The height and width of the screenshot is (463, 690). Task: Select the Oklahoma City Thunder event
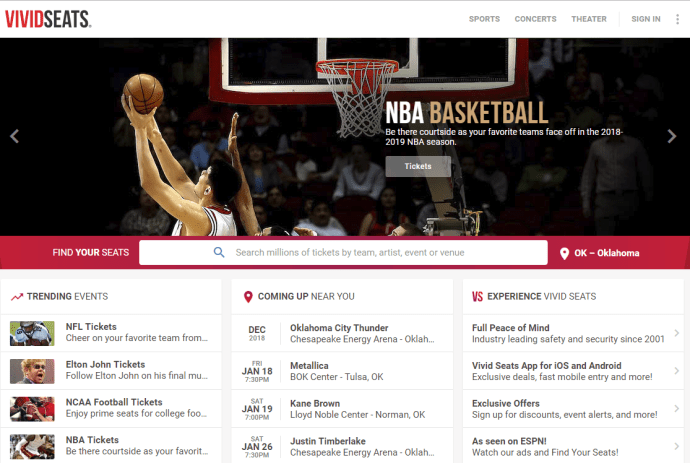point(342,333)
